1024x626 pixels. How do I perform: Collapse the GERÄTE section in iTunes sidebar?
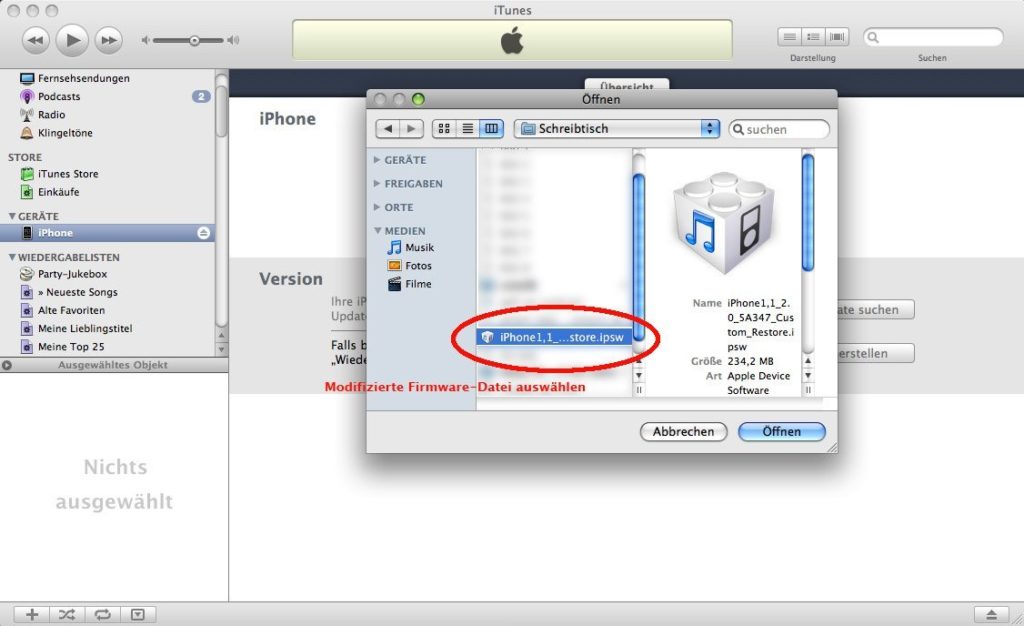[12, 216]
